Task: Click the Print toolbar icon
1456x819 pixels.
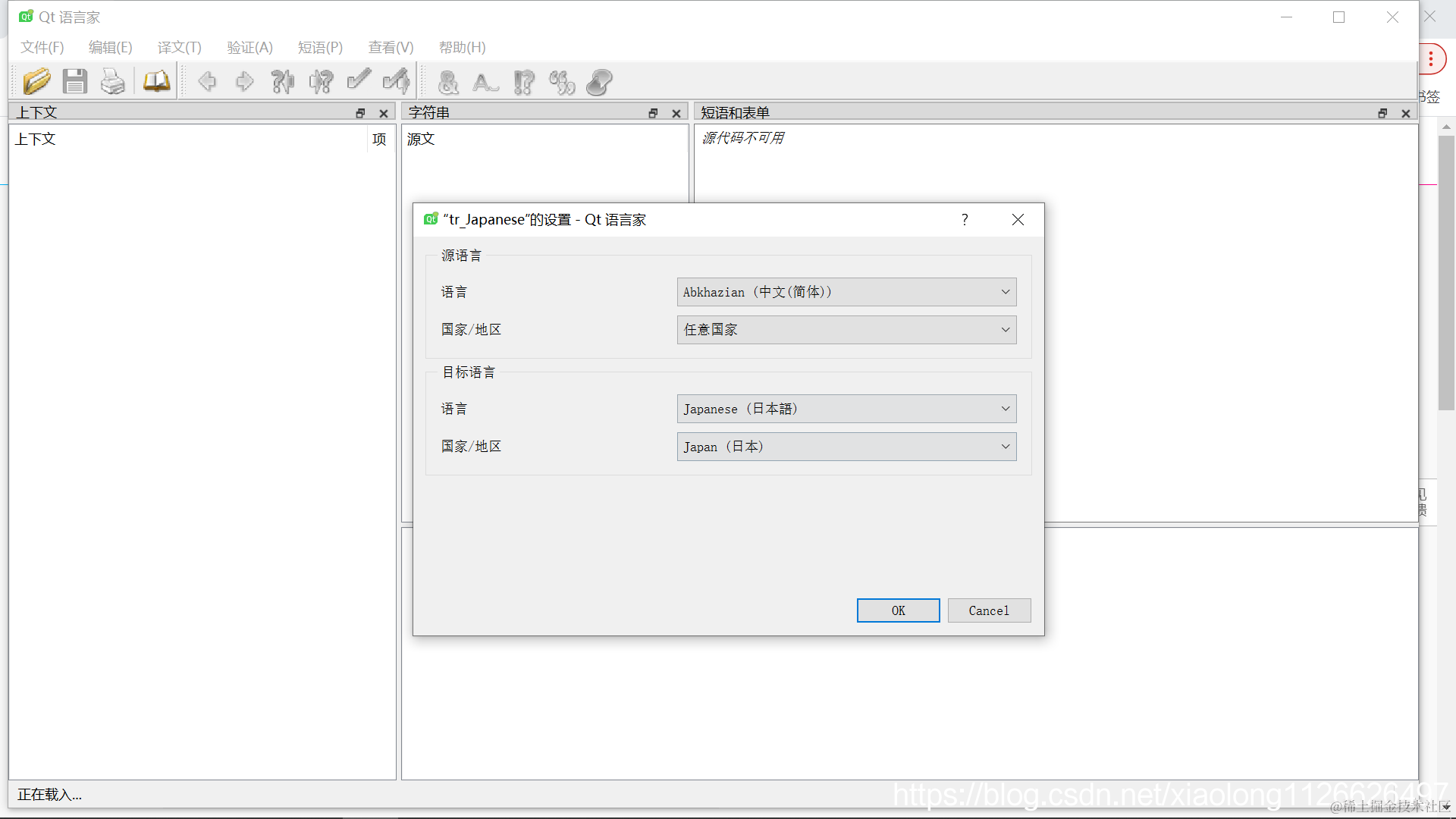Action: 113,81
